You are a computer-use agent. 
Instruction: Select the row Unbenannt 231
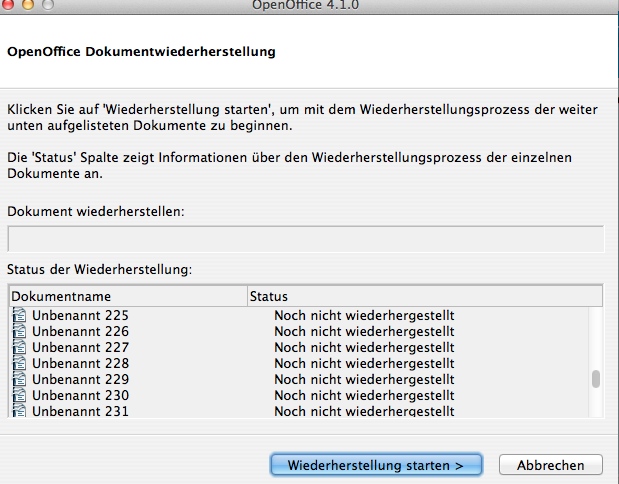click(299, 411)
